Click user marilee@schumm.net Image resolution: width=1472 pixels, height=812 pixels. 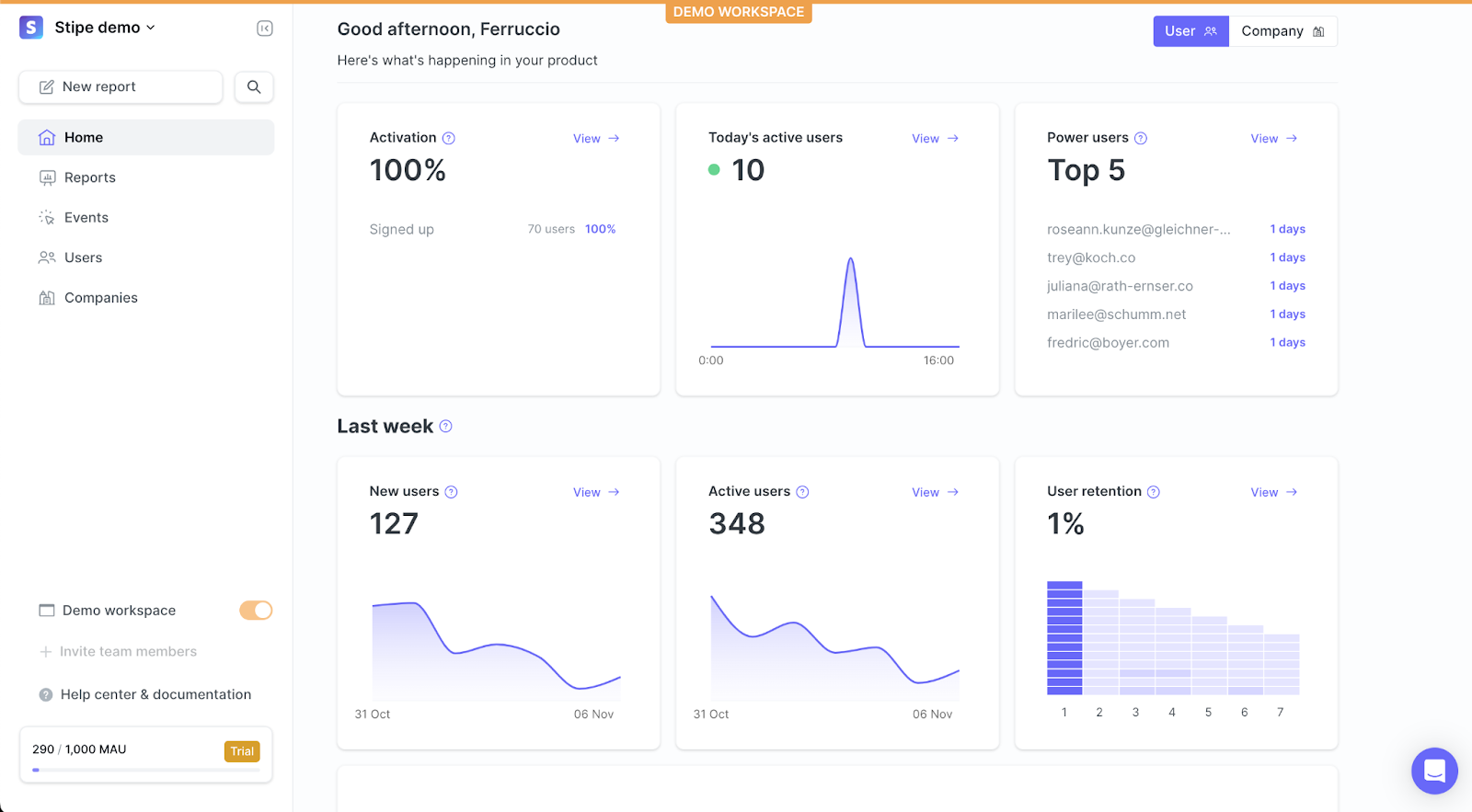(1116, 315)
